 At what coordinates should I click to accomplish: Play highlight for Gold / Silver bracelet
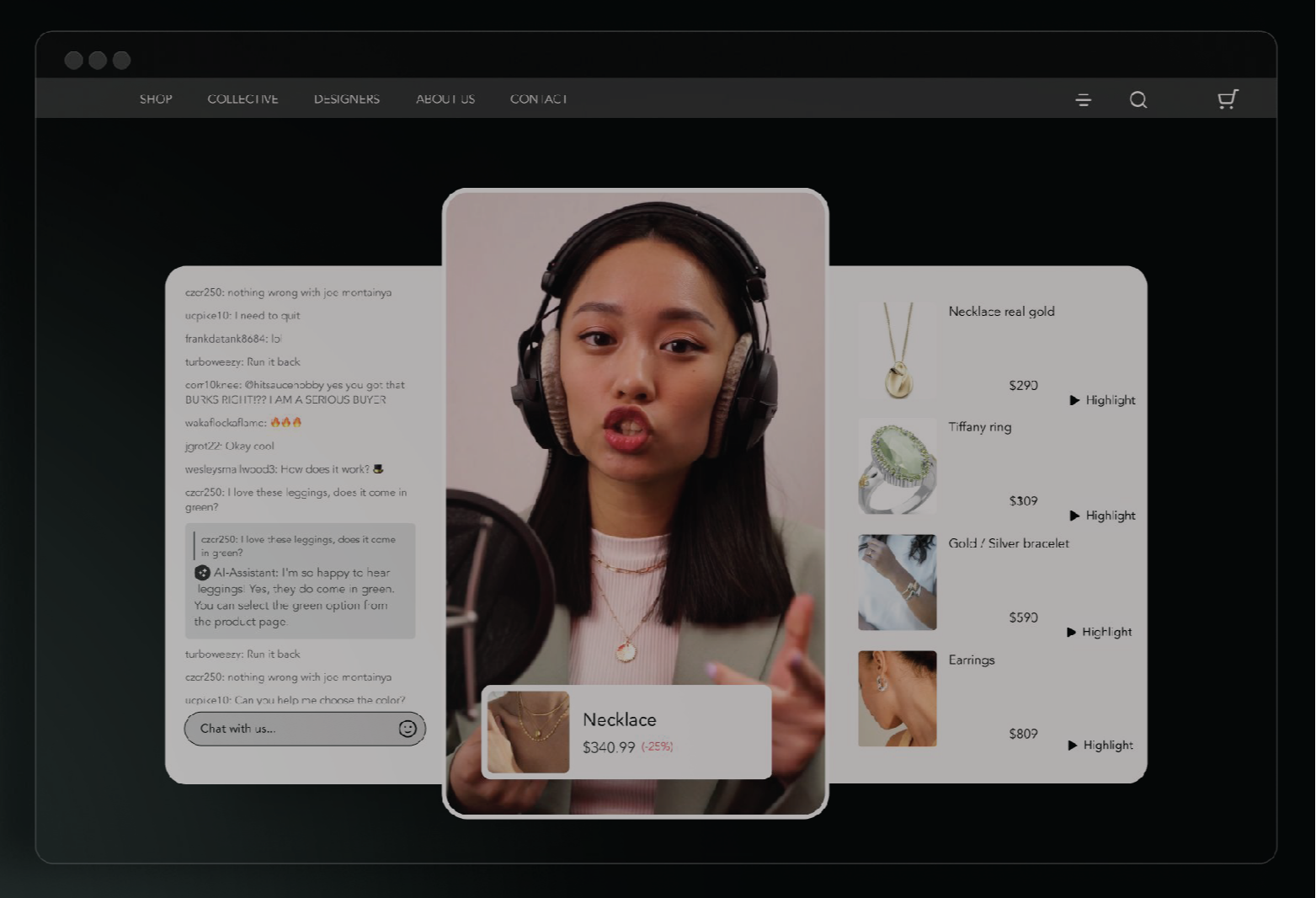[x=1099, y=632]
